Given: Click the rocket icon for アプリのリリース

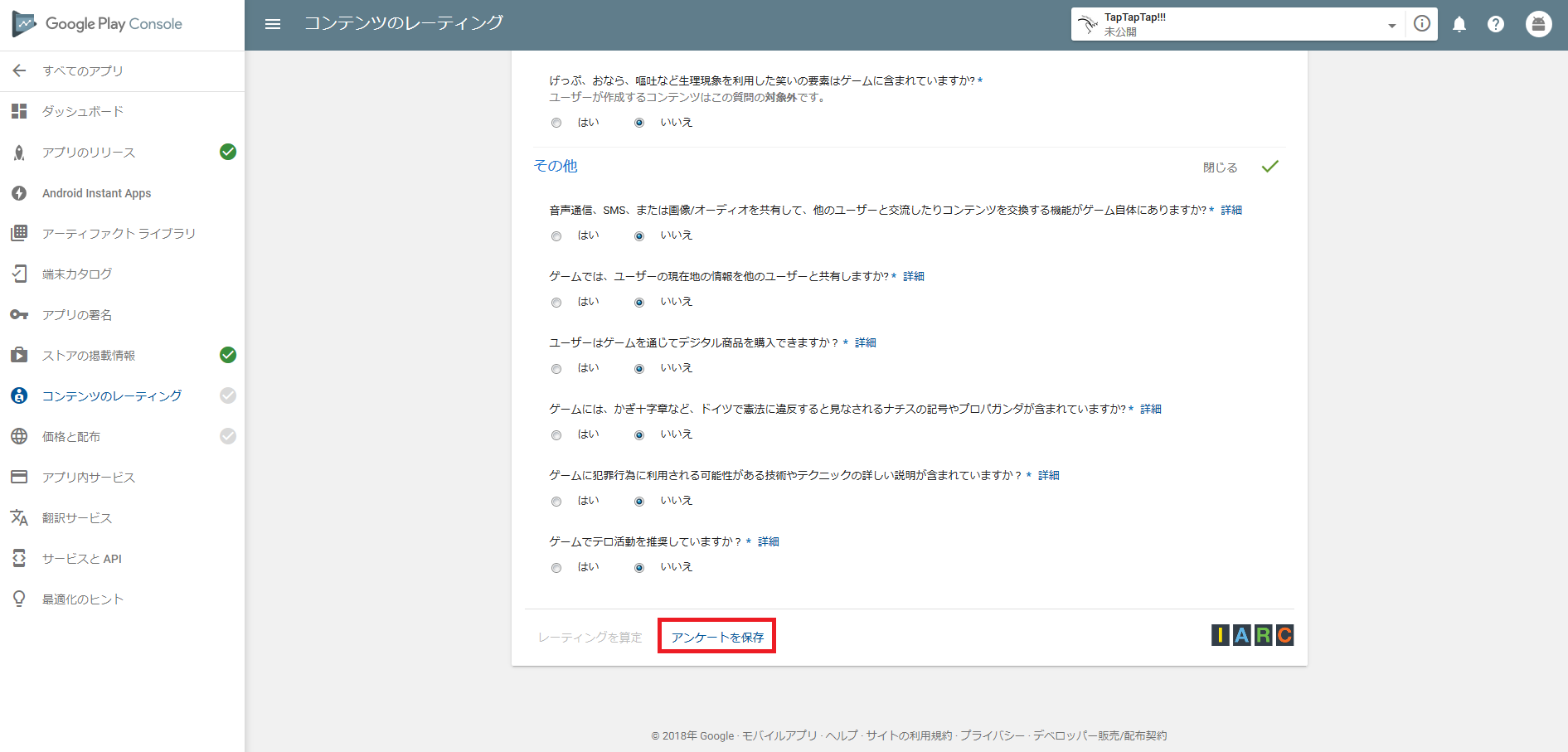Looking at the screenshot, I should coord(19,153).
